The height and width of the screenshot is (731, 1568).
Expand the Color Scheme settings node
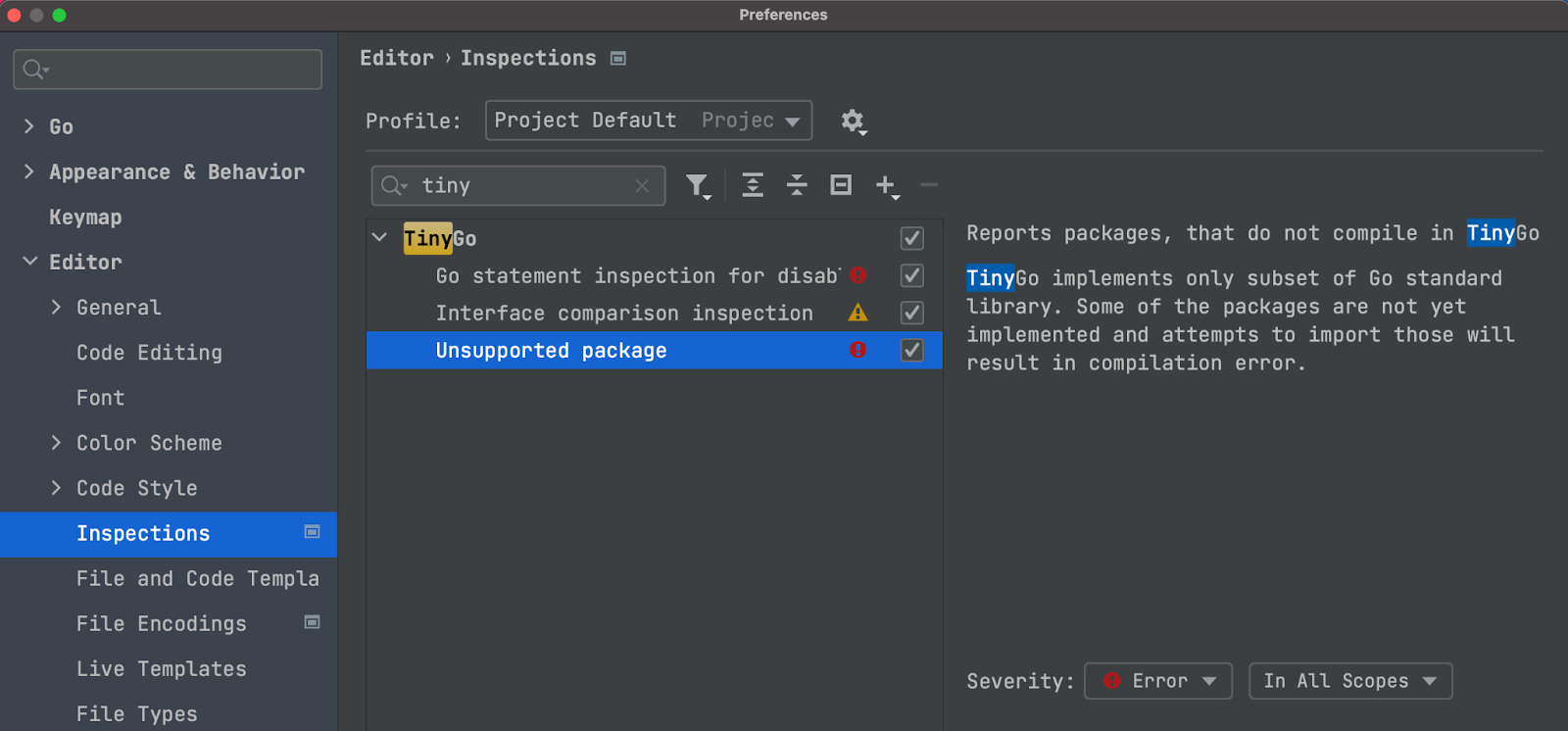tap(56, 443)
